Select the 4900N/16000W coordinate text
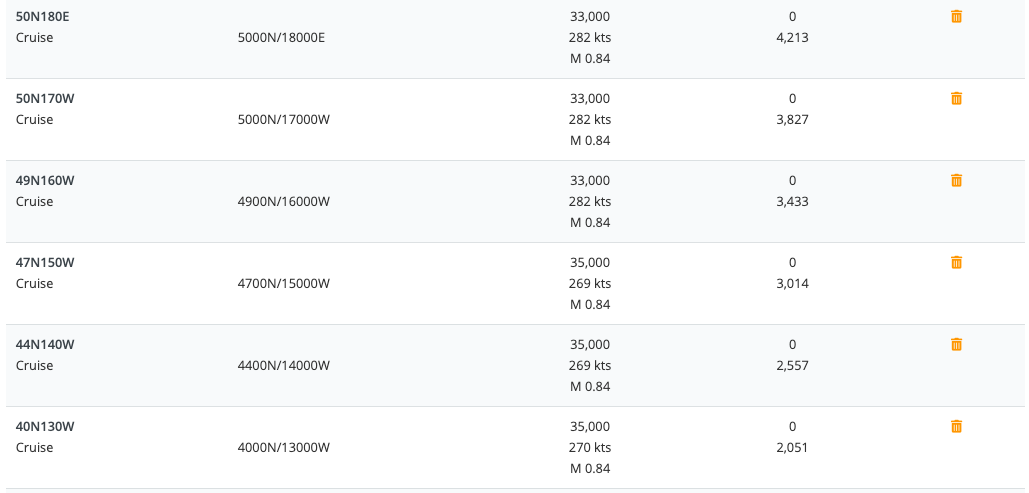Image resolution: width=1029 pixels, height=493 pixels. (284, 202)
